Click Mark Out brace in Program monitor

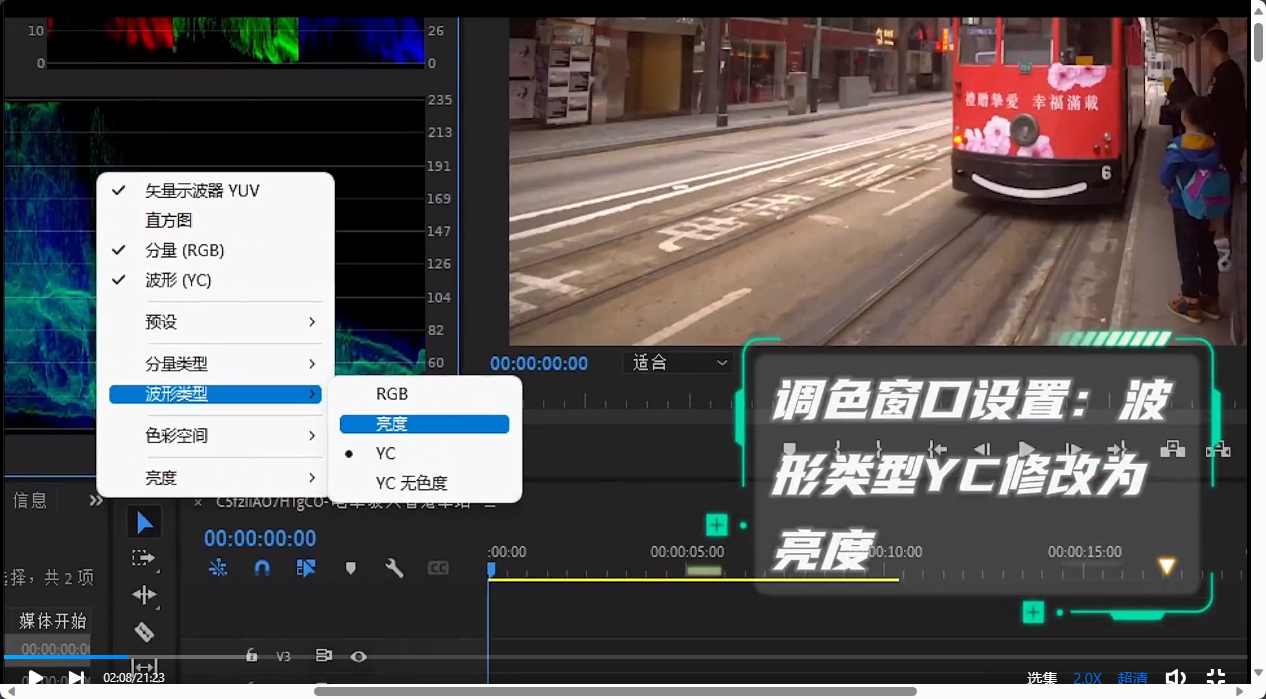pos(878,449)
